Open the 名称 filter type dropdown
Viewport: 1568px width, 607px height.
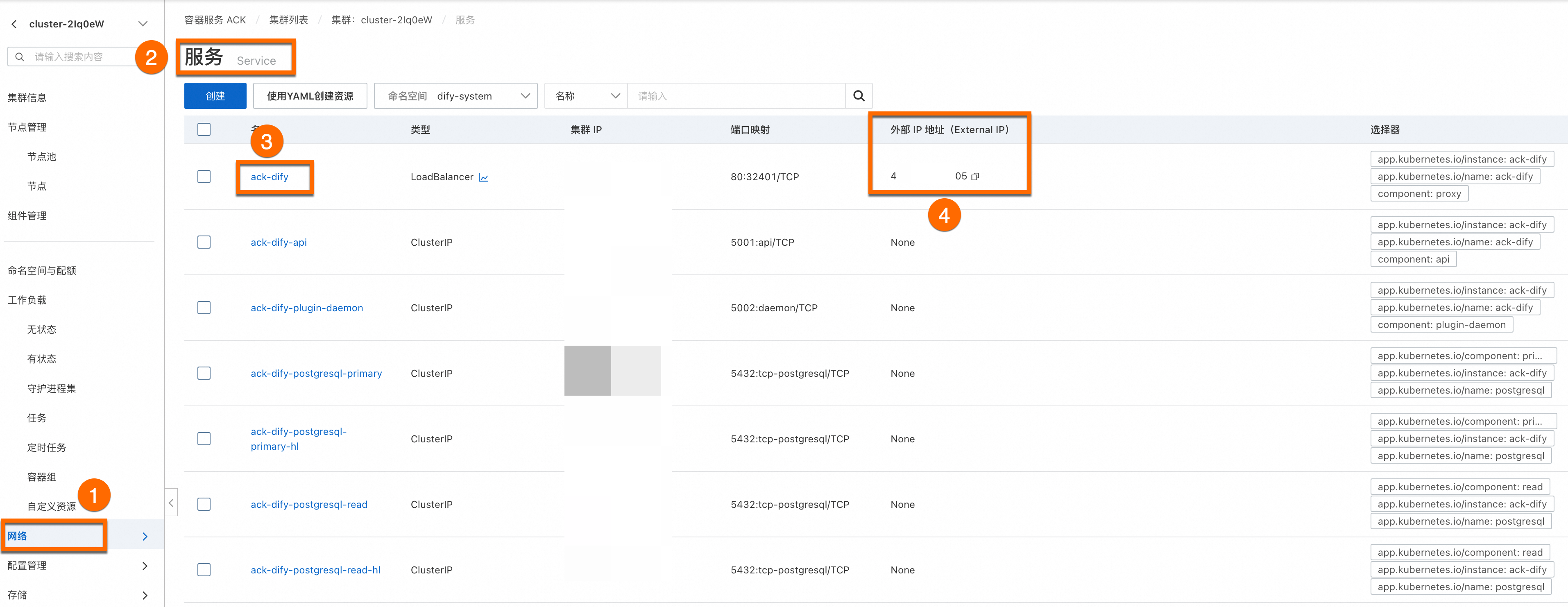click(x=586, y=96)
